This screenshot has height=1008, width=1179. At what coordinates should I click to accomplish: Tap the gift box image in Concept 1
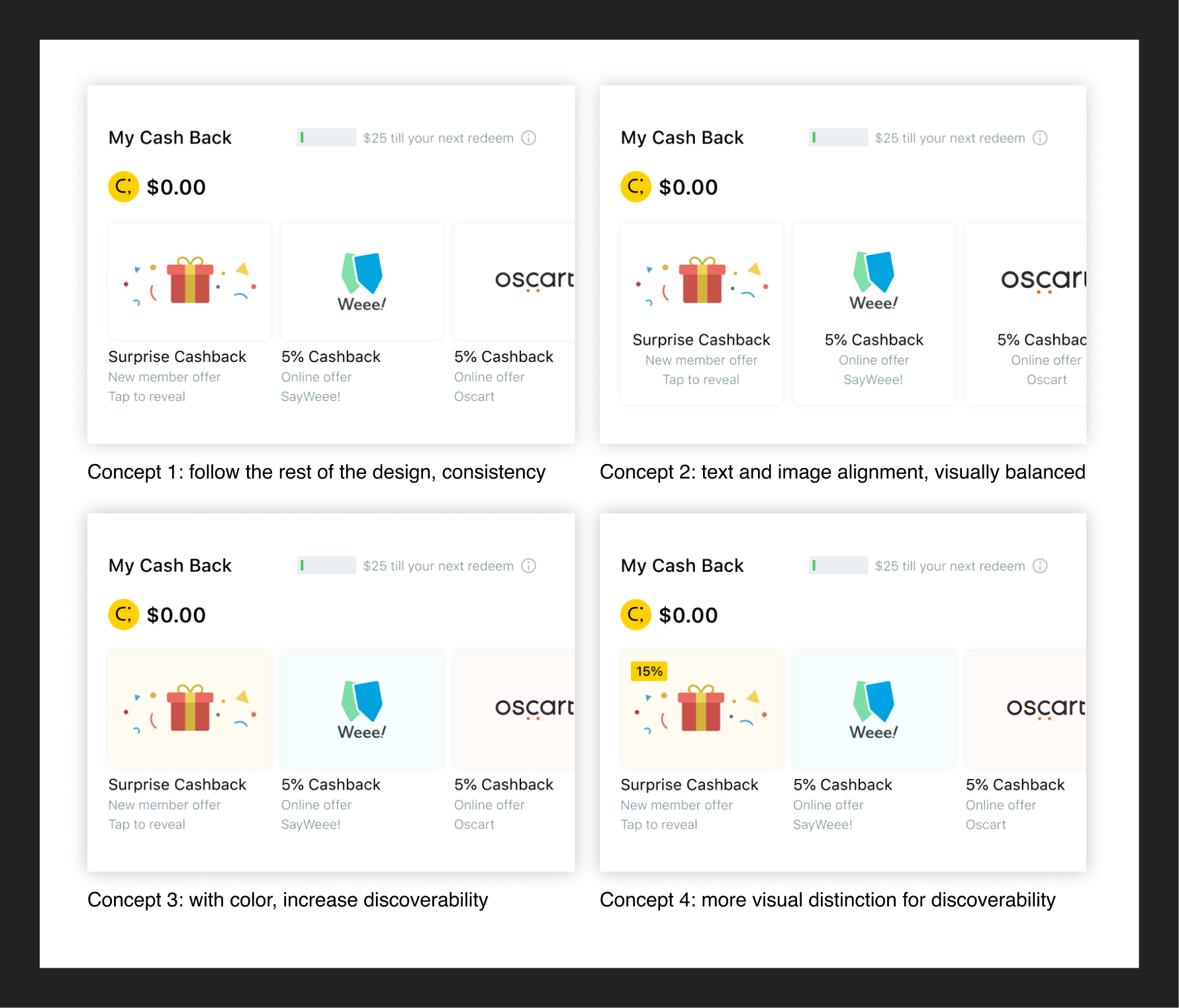tap(190, 281)
